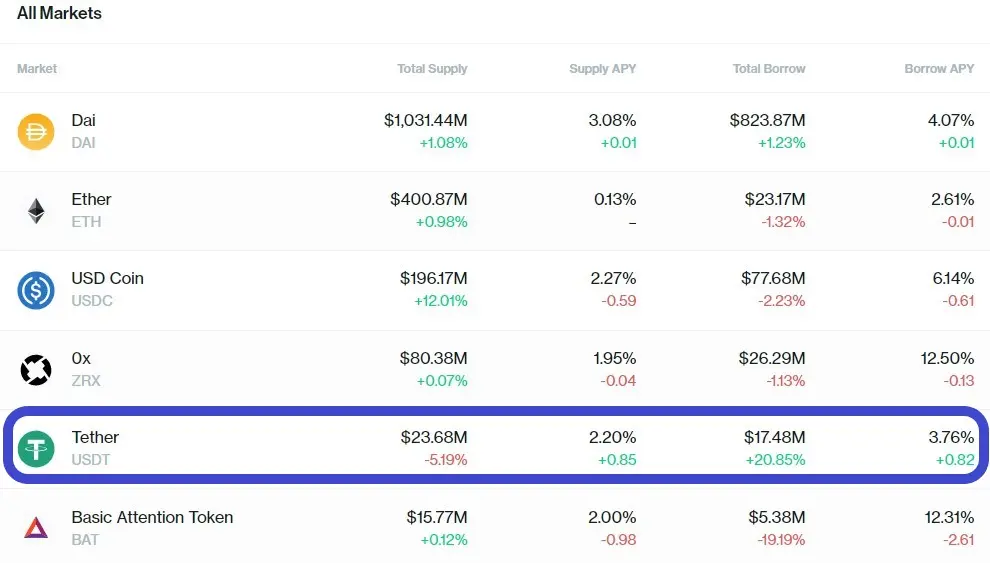990x563 pixels.
Task: Open the Dai market name
Action: point(83,121)
